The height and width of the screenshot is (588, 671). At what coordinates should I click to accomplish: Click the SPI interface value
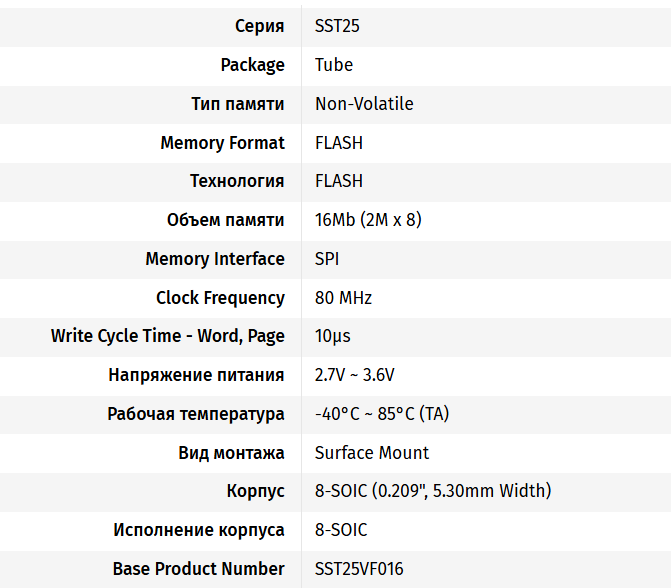pyautogui.click(x=327, y=259)
